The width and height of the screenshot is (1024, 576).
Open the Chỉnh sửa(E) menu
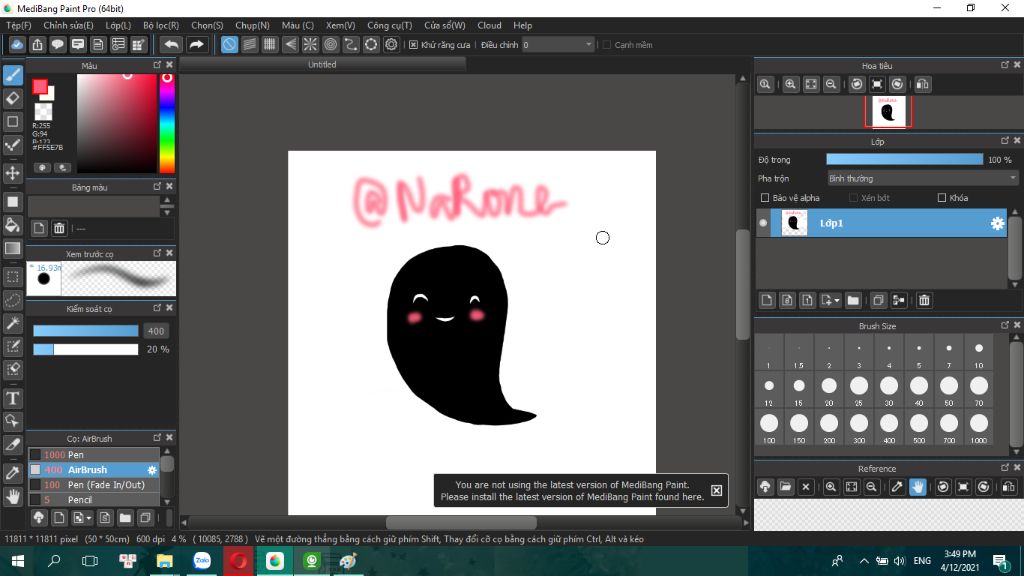[x=68, y=25]
